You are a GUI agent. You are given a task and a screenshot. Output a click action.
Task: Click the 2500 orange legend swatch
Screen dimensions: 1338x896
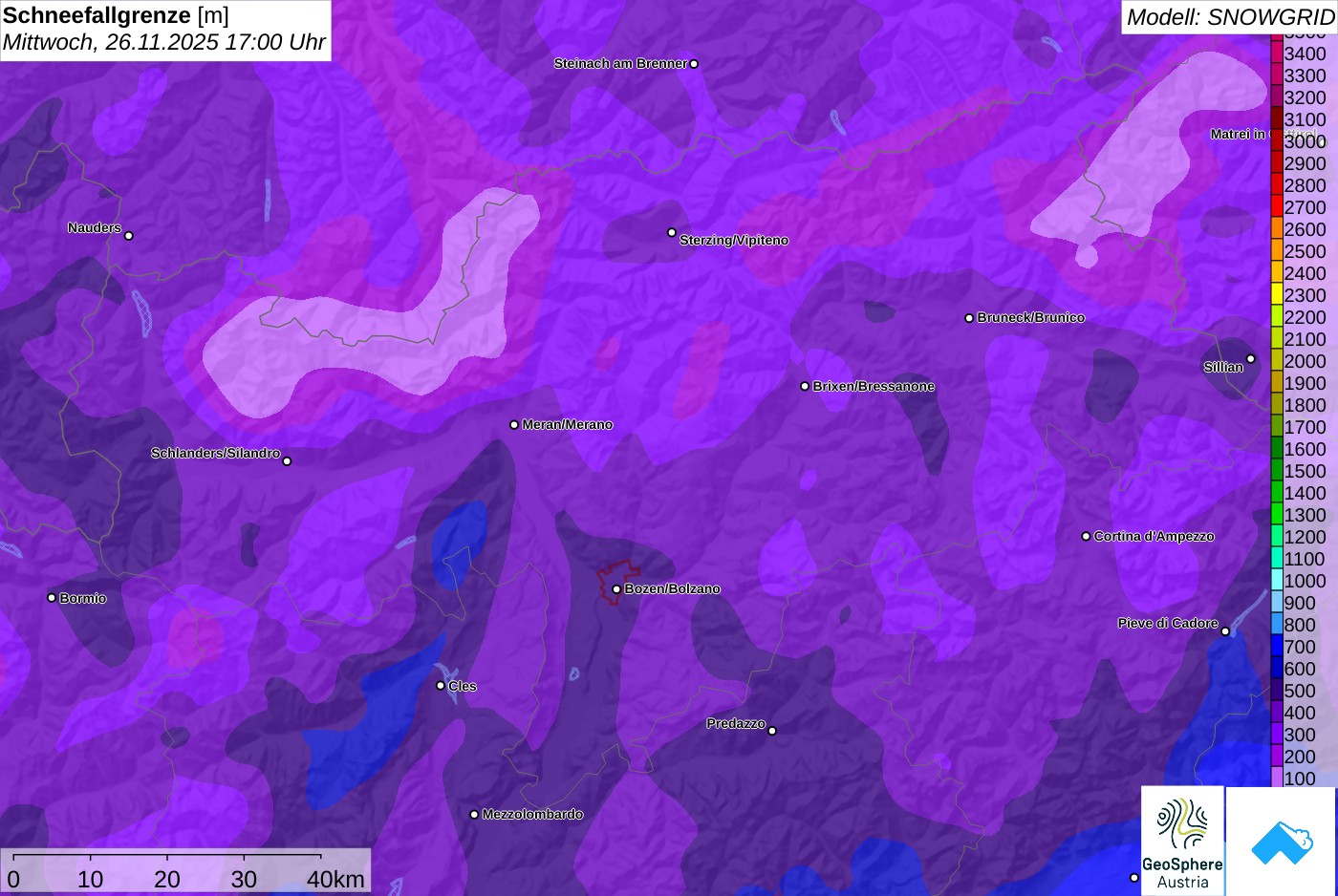point(1276,251)
